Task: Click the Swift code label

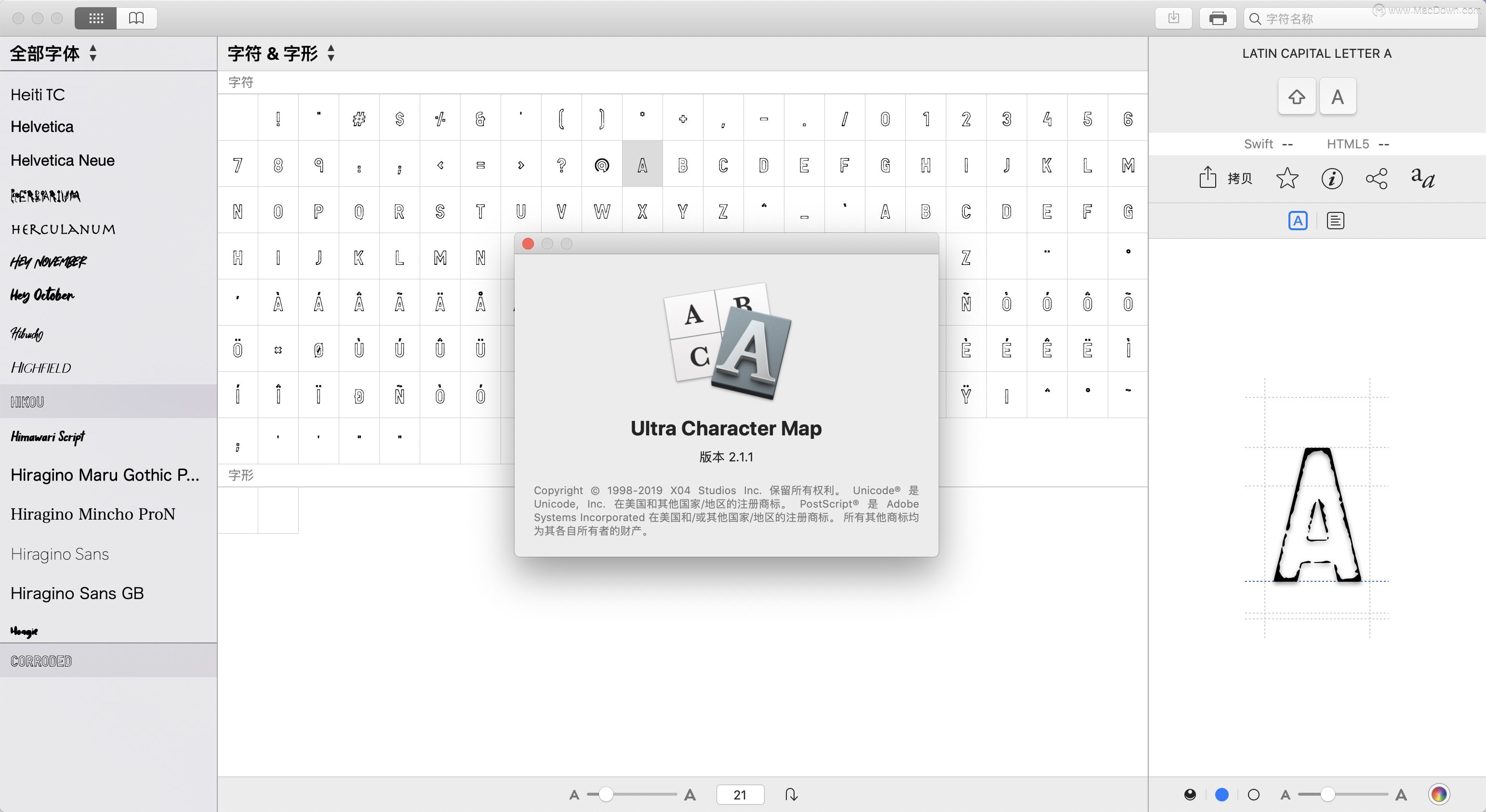Action: coord(1258,144)
